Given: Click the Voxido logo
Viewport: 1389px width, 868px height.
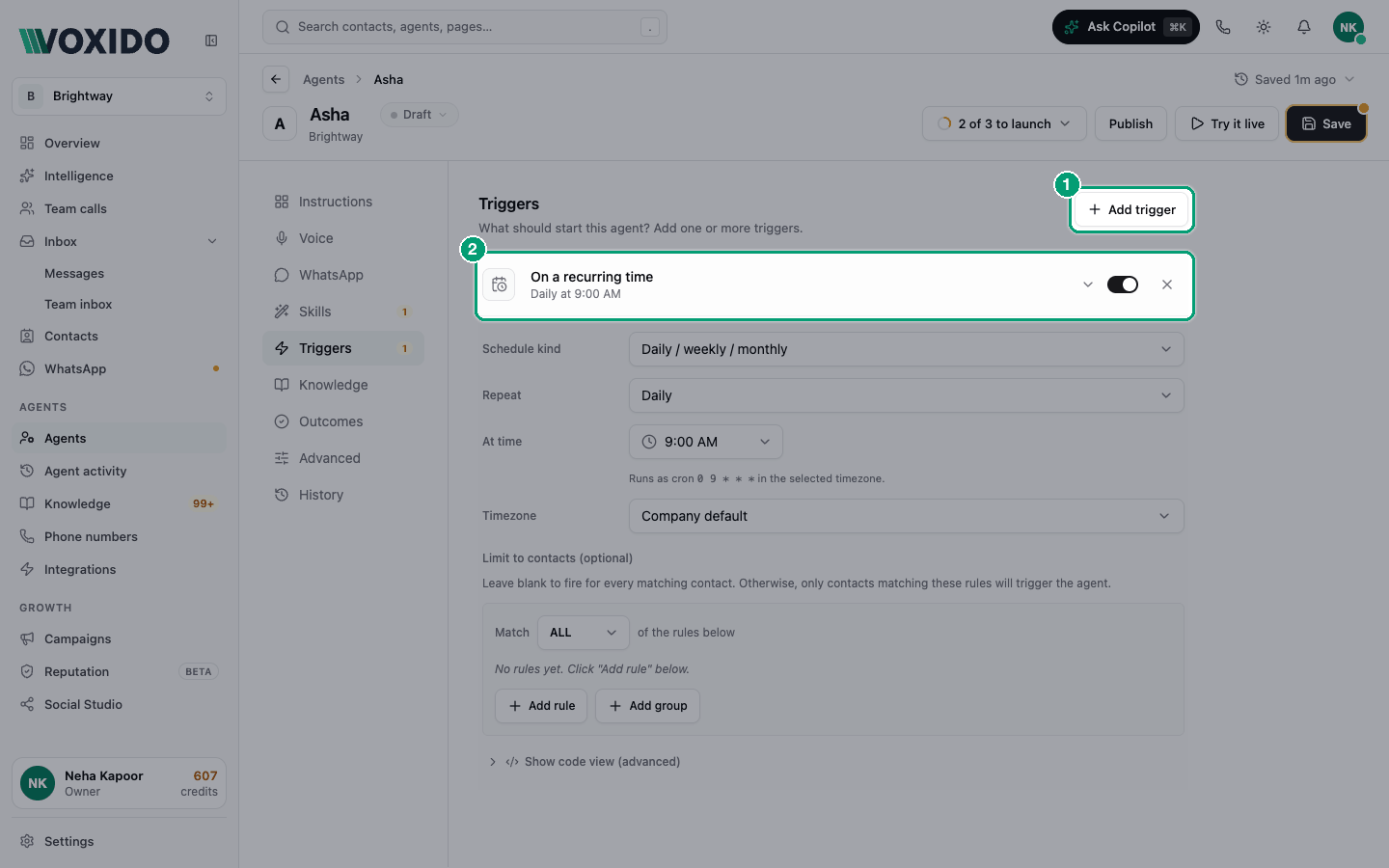Looking at the screenshot, I should pyautogui.click(x=95, y=41).
